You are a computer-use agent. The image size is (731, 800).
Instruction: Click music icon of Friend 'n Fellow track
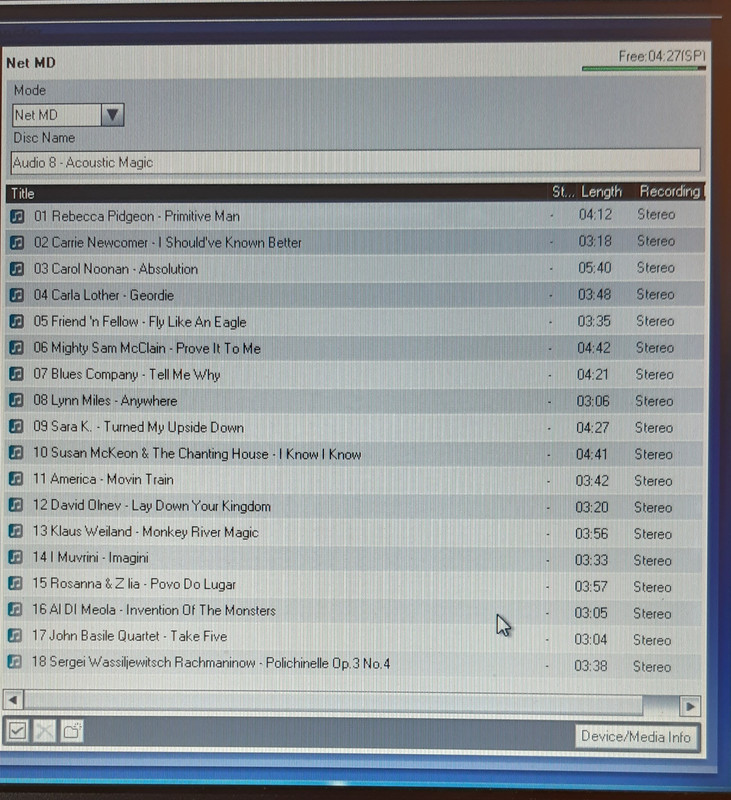click(17, 321)
